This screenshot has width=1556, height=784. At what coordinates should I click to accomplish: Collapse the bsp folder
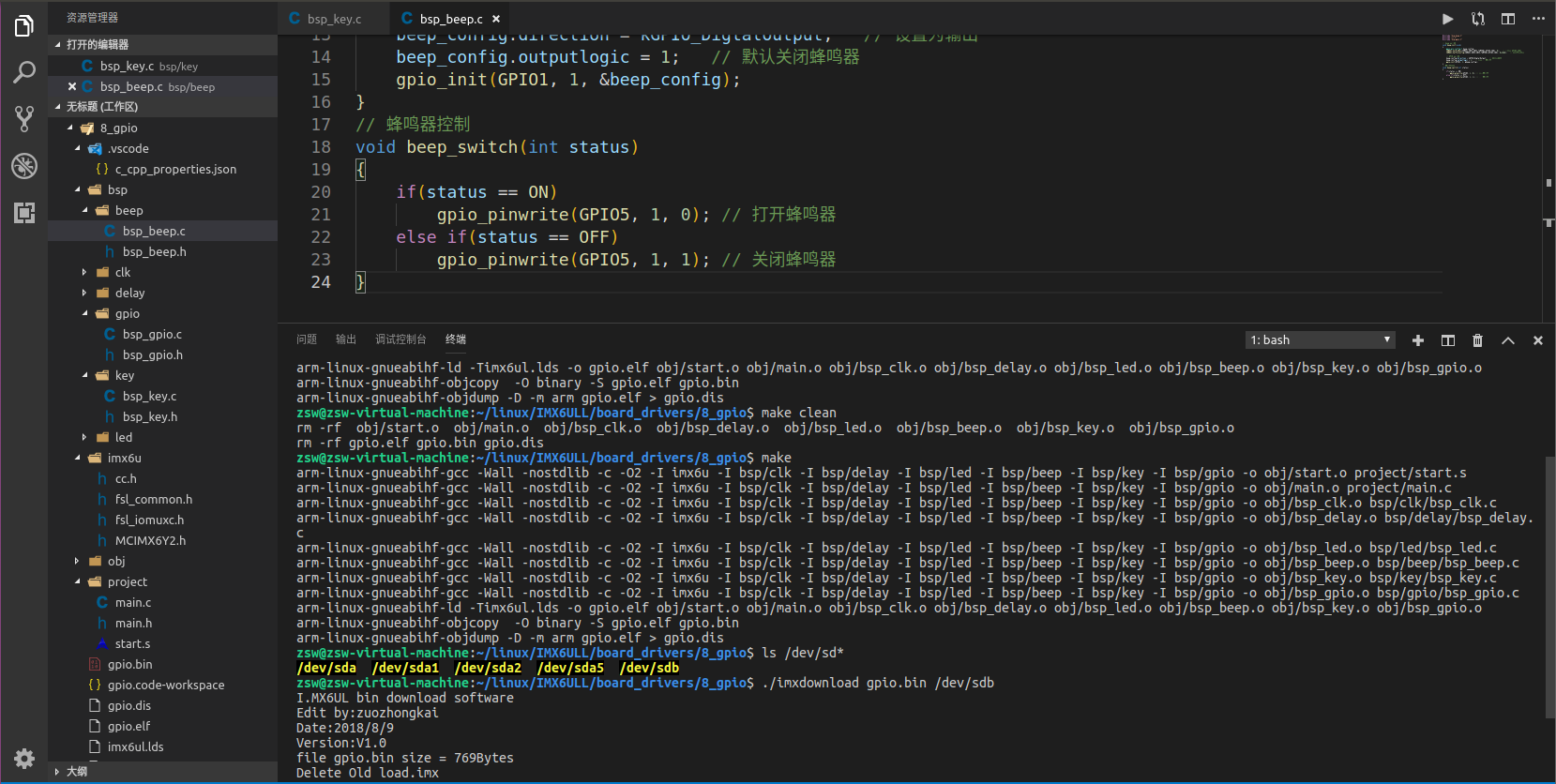77,189
